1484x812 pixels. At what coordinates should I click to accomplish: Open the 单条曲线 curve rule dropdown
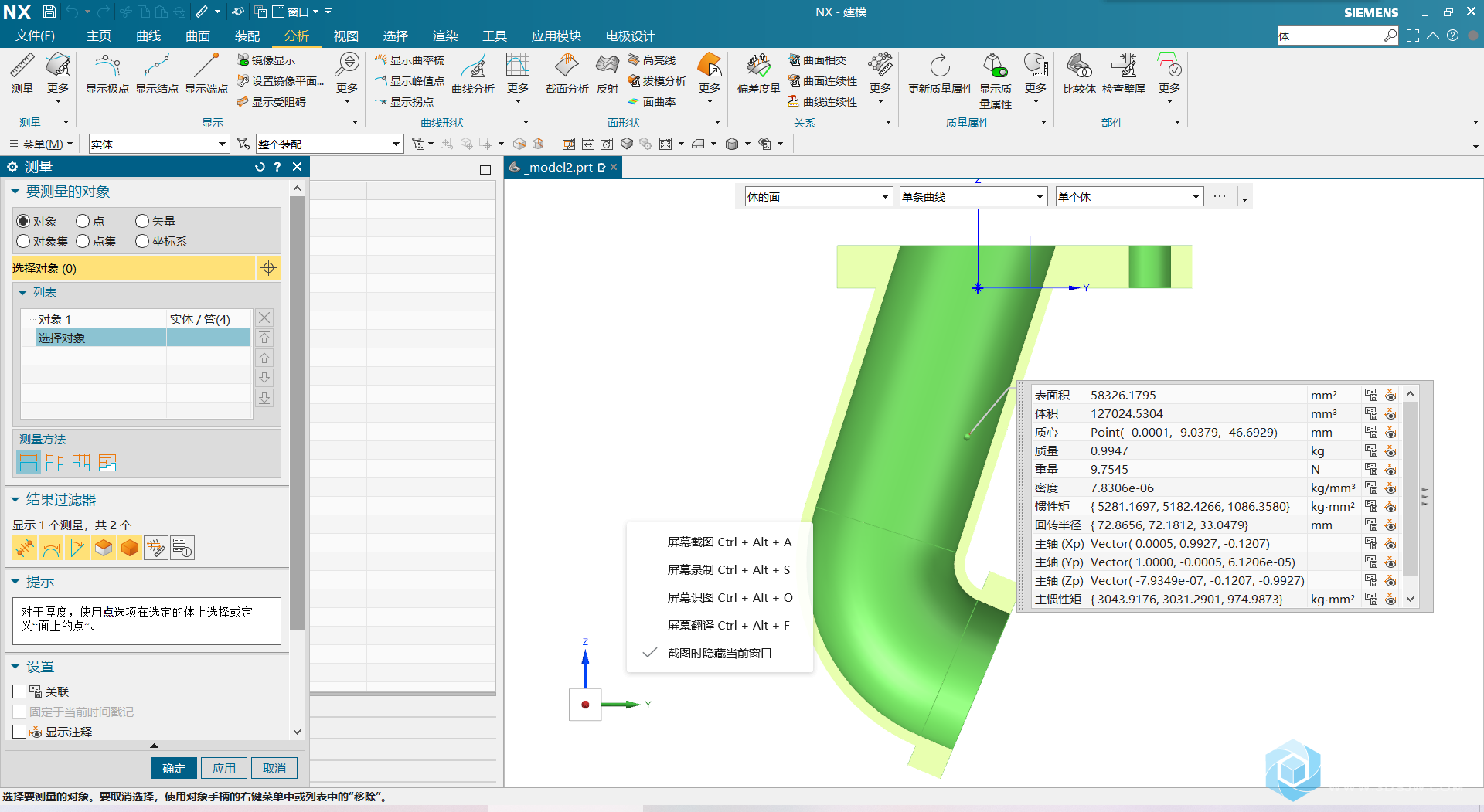973,196
